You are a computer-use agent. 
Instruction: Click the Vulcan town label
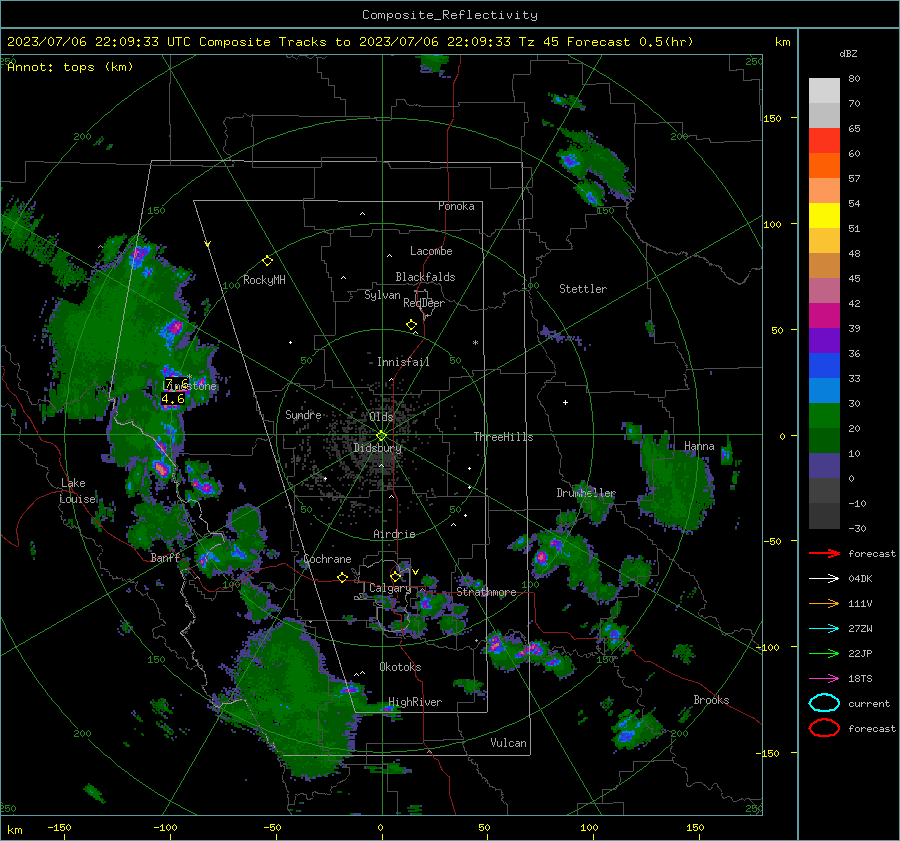pyautogui.click(x=508, y=743)
